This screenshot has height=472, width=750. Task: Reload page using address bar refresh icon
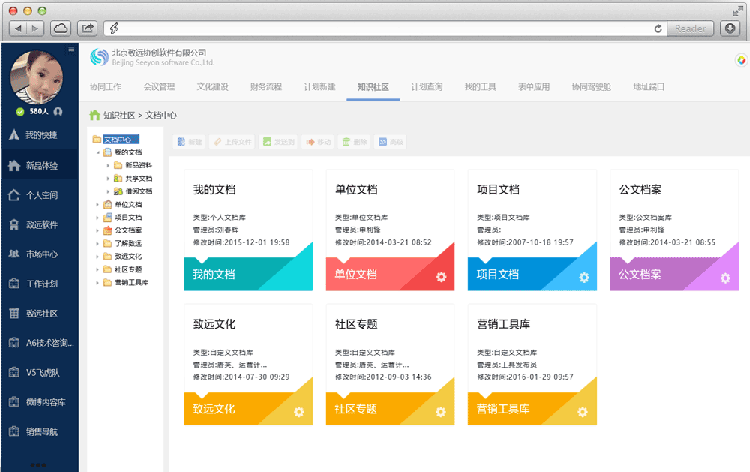(658, 27)
